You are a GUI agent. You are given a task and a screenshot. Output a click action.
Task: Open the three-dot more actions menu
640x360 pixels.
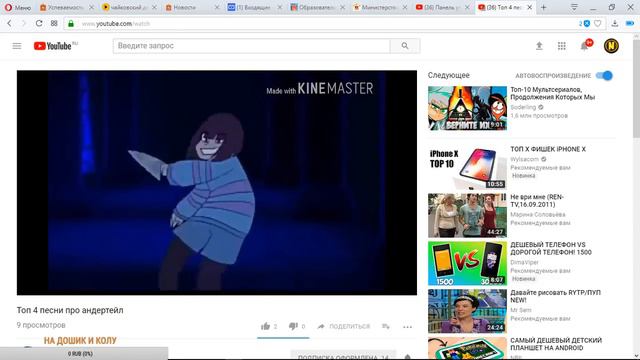[407, 327]
